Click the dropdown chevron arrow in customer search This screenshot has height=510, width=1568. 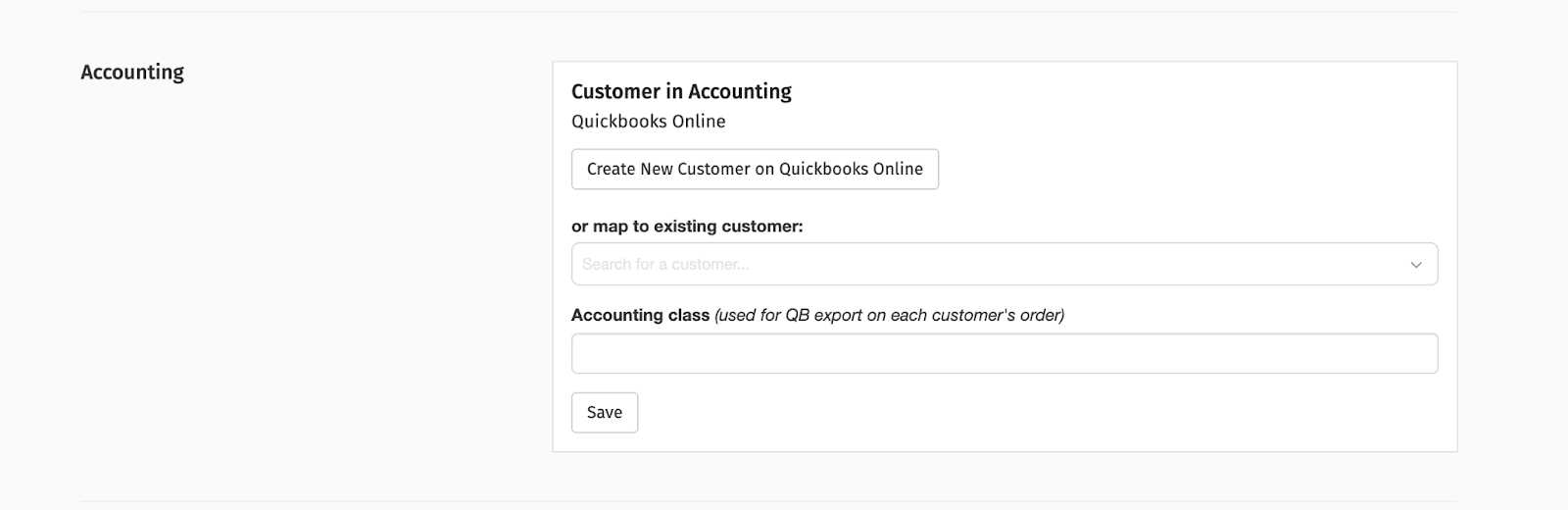coord(1415,265)
